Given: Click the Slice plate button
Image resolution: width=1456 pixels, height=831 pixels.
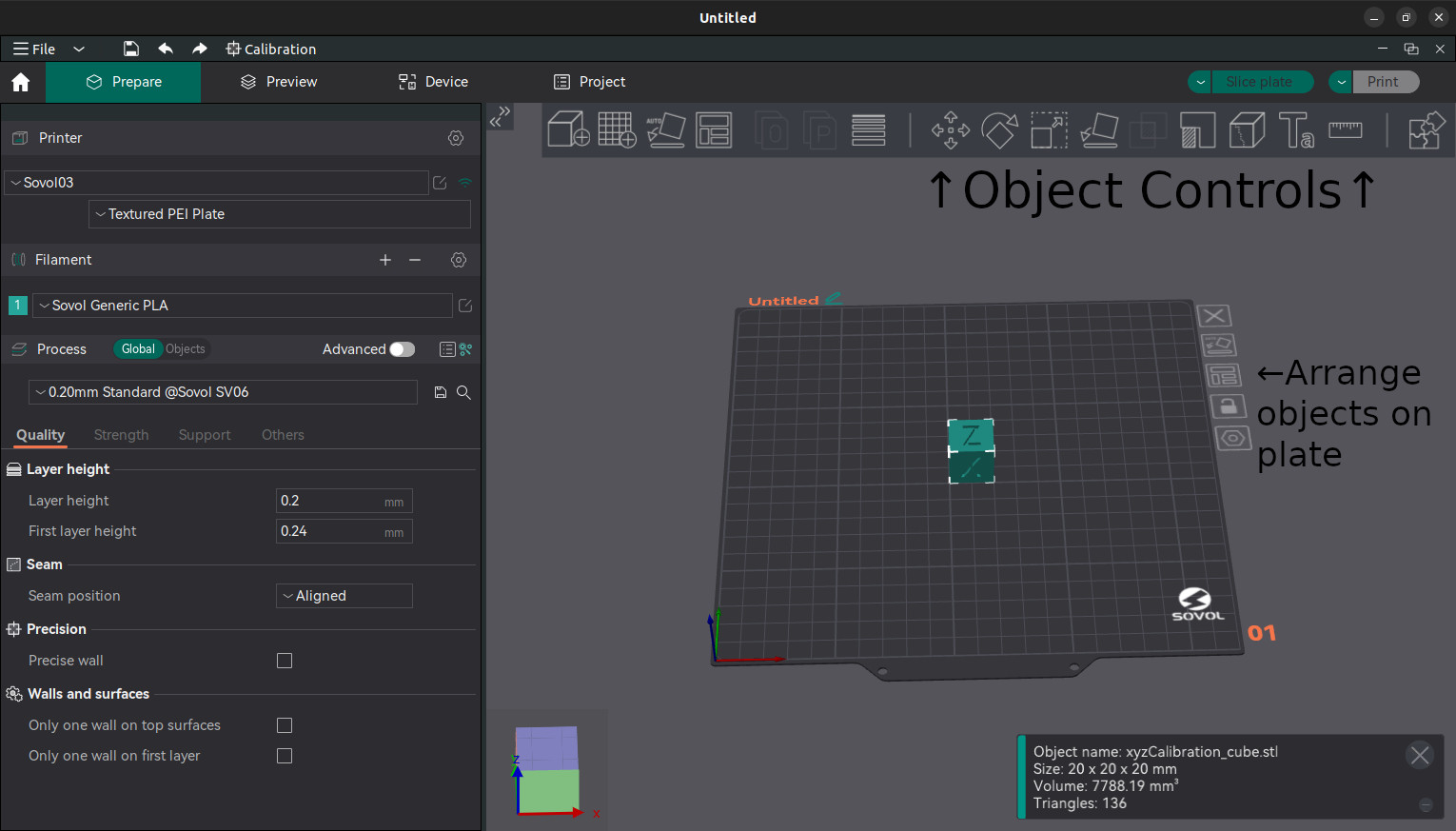Looking at the screenshot, I should coord(1258,82).
